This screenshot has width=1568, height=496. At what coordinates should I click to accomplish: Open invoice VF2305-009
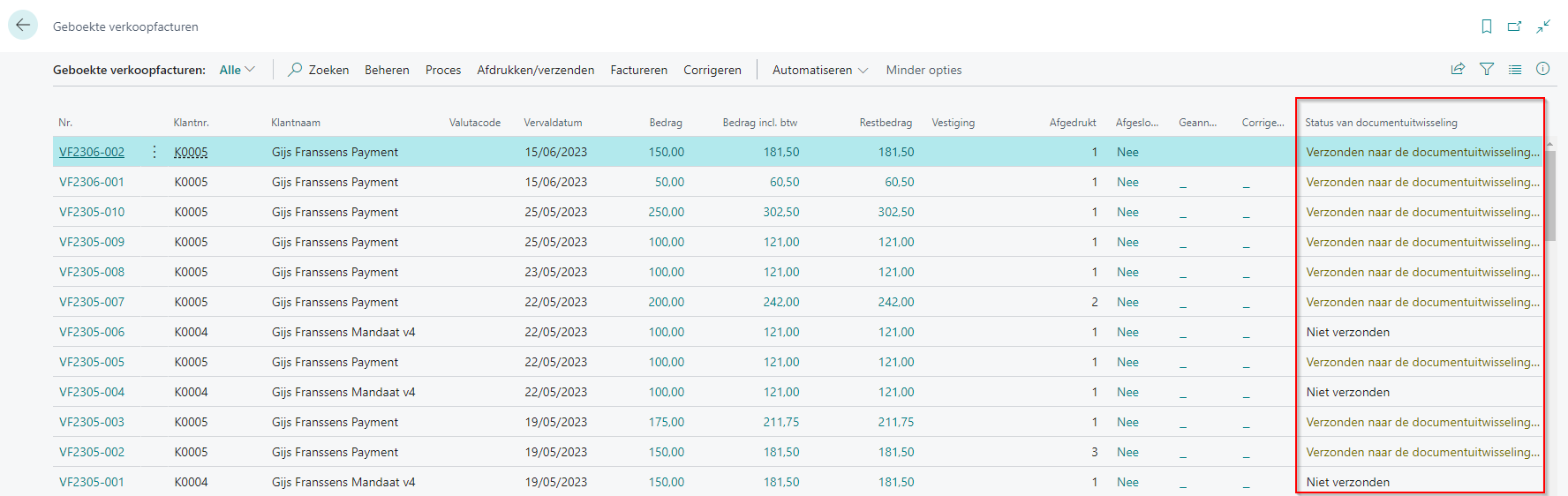92,242
